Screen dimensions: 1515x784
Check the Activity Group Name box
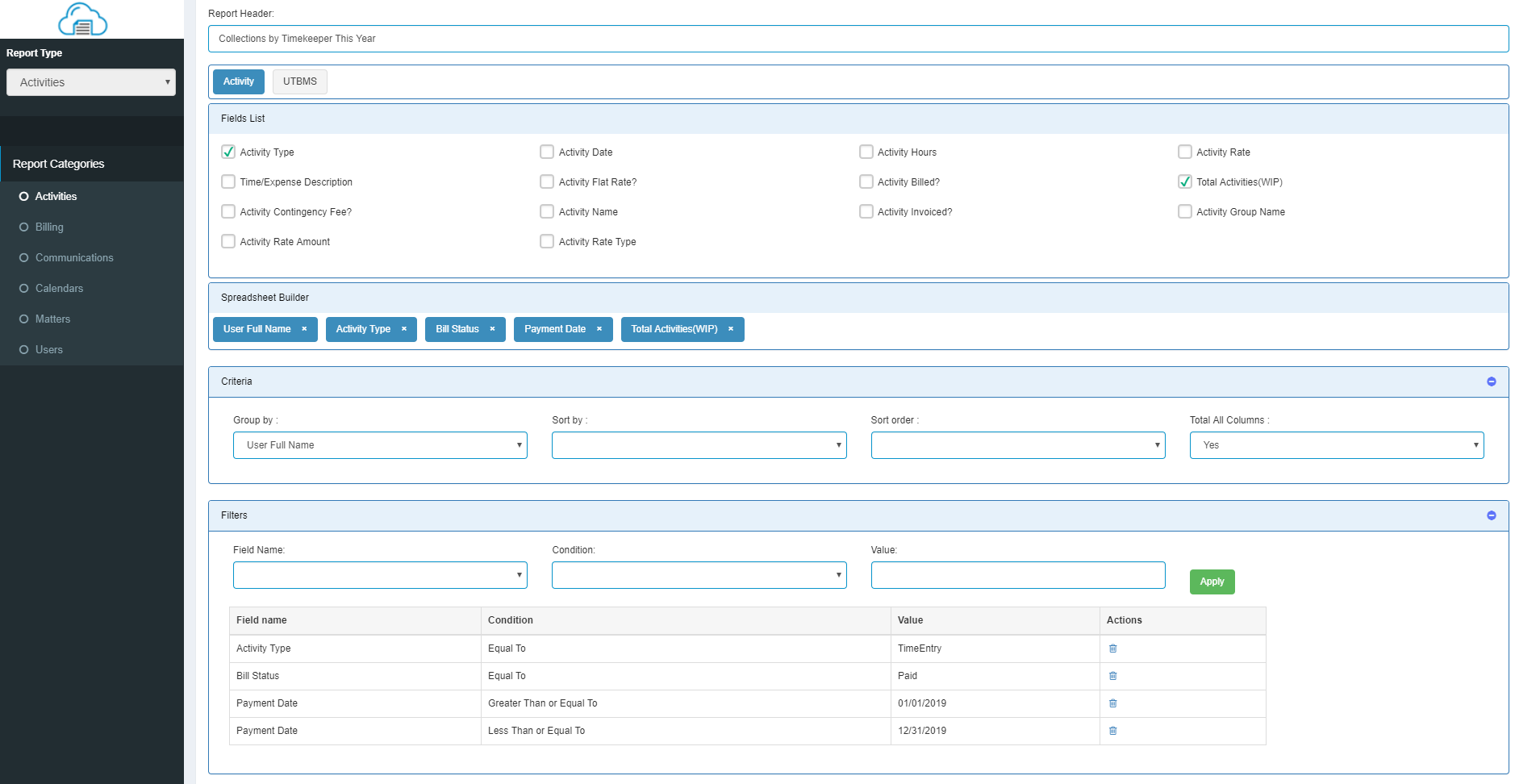1185,211
